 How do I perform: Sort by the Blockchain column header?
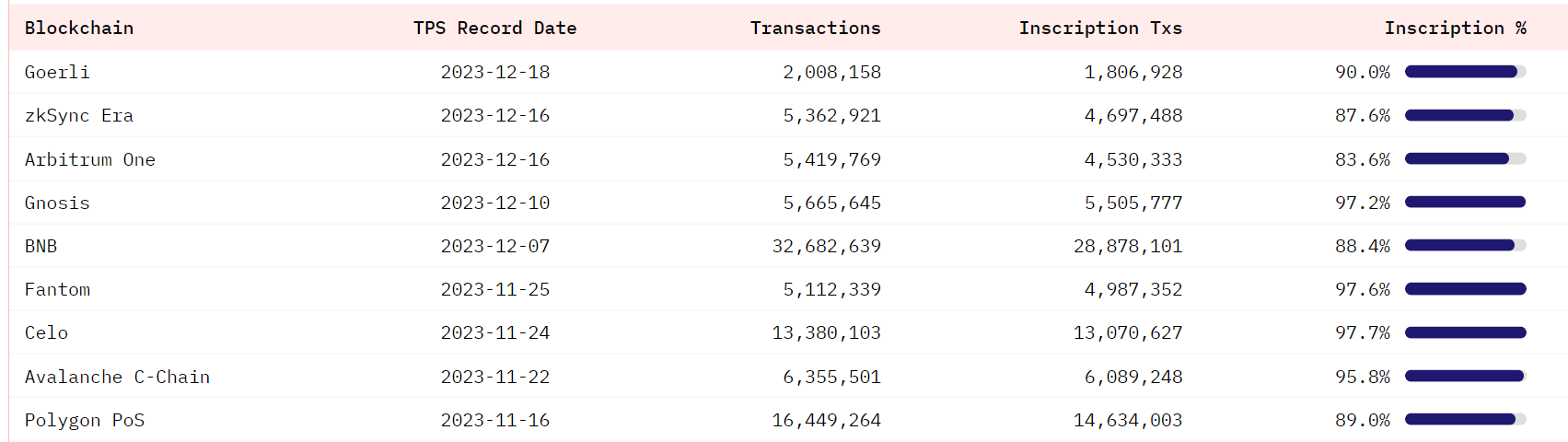point(79,28)
